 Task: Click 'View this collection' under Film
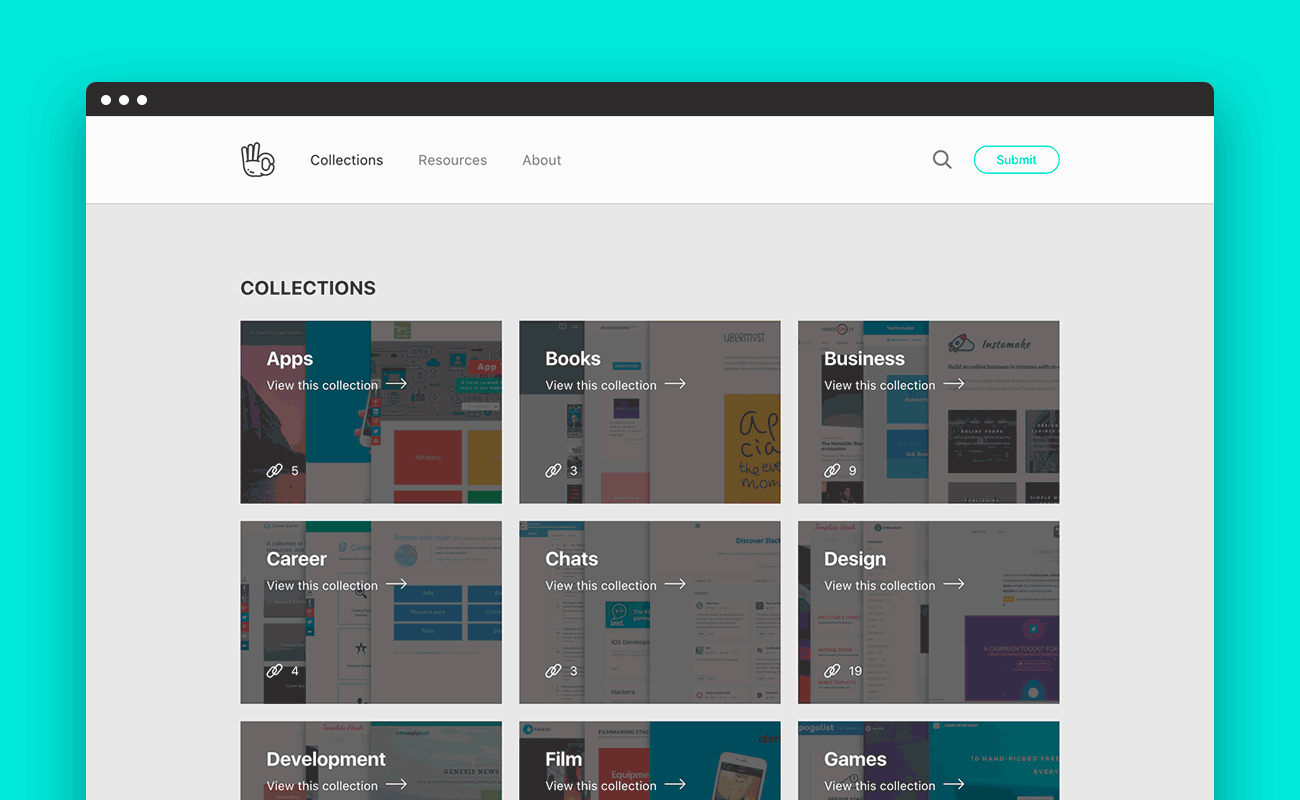coord(601,786)
